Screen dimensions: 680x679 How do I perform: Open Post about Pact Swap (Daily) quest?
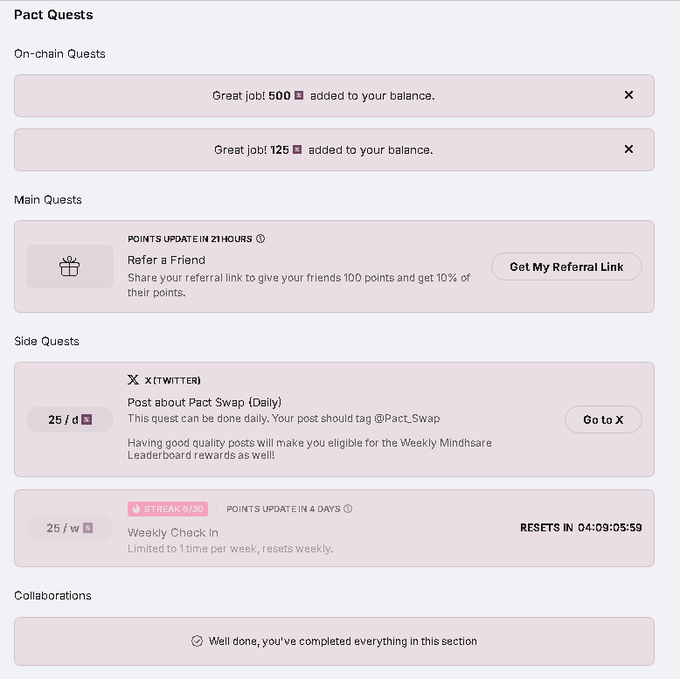click(204, 402)
